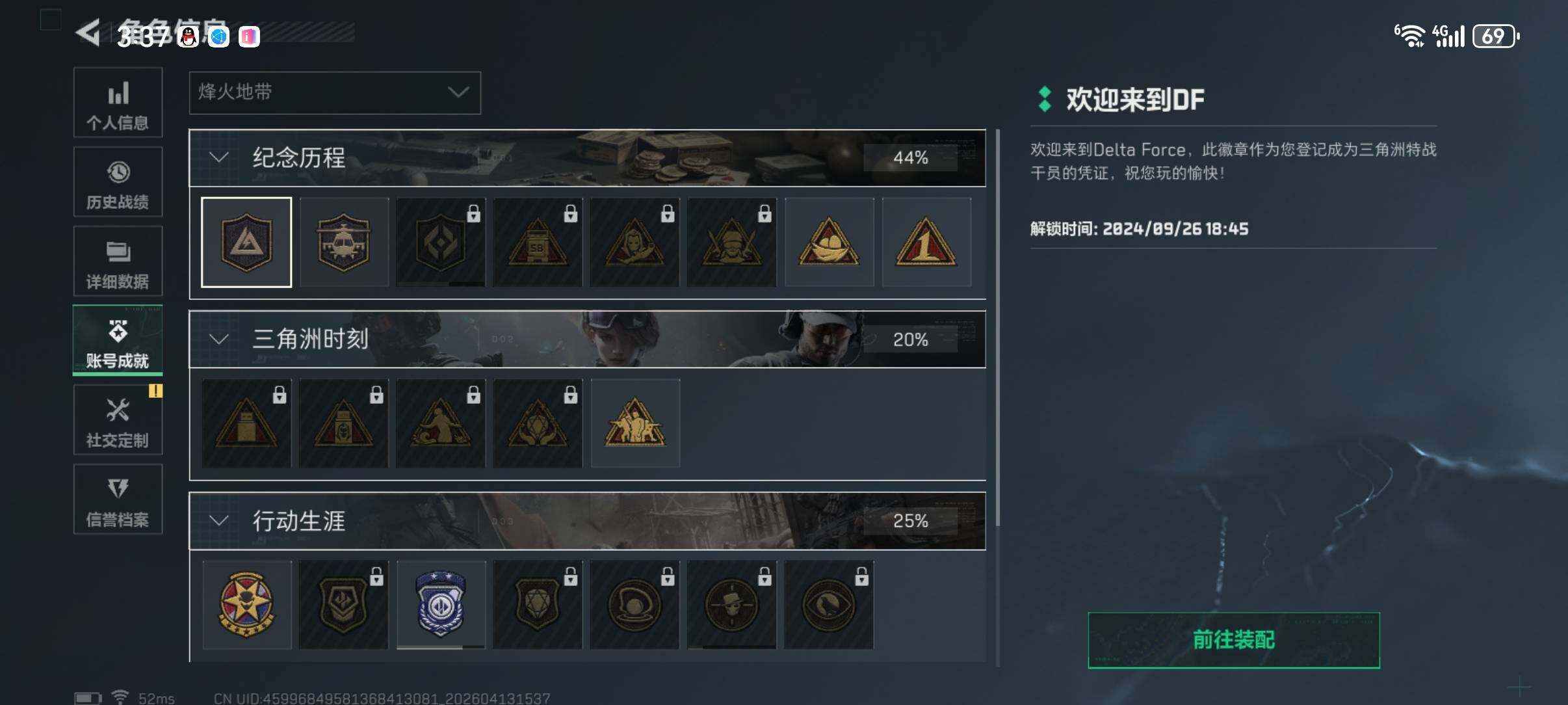The width and height of the screenshot is (1568, 705).
Task: Select the blue shield badge in 行动生涯
Action: pyautogui.click(x=441, y=605)
